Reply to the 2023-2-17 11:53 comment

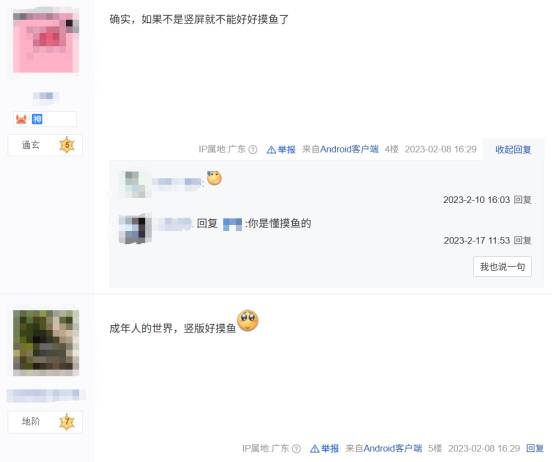[522, 241]
